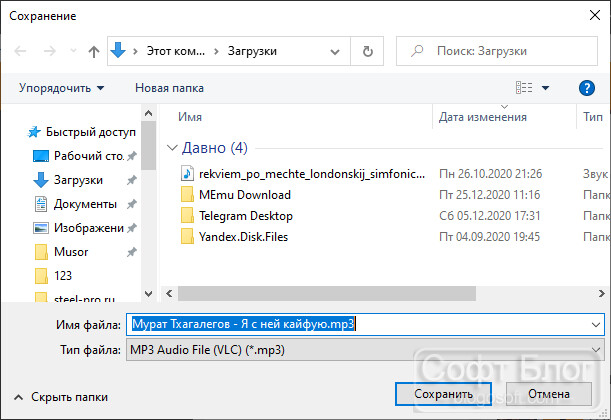Open view options dropdown arrow
This screenshot has width=611, height=420.
pyautogui.click(x=546, y=88)
